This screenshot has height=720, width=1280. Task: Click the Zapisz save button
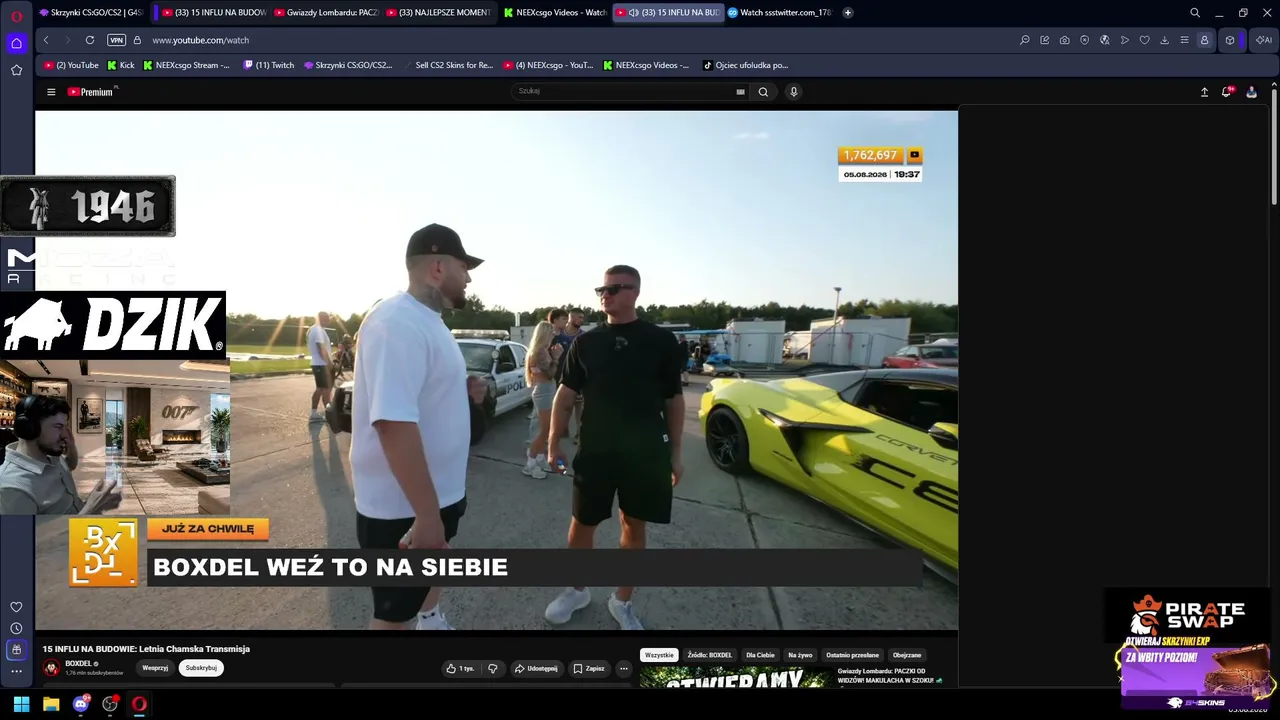point(589,668)
